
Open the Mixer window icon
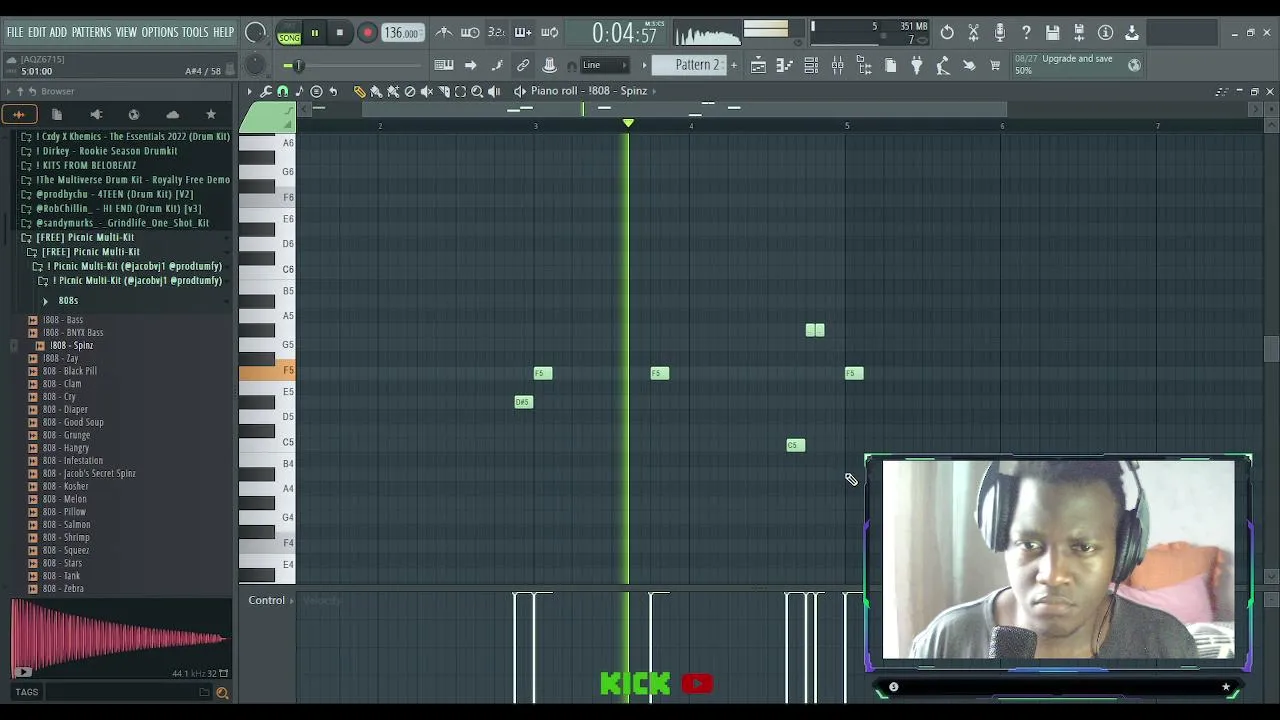click(x=838, y=66)
